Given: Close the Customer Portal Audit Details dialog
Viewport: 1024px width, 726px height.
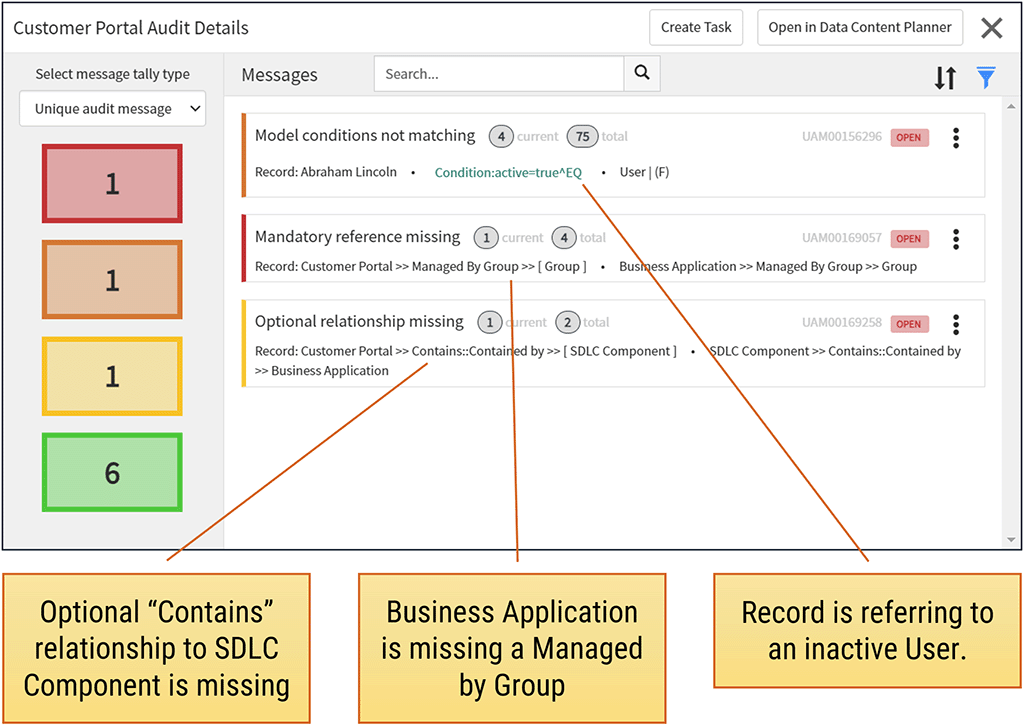Looking at the screenshot, I should 991,27.
